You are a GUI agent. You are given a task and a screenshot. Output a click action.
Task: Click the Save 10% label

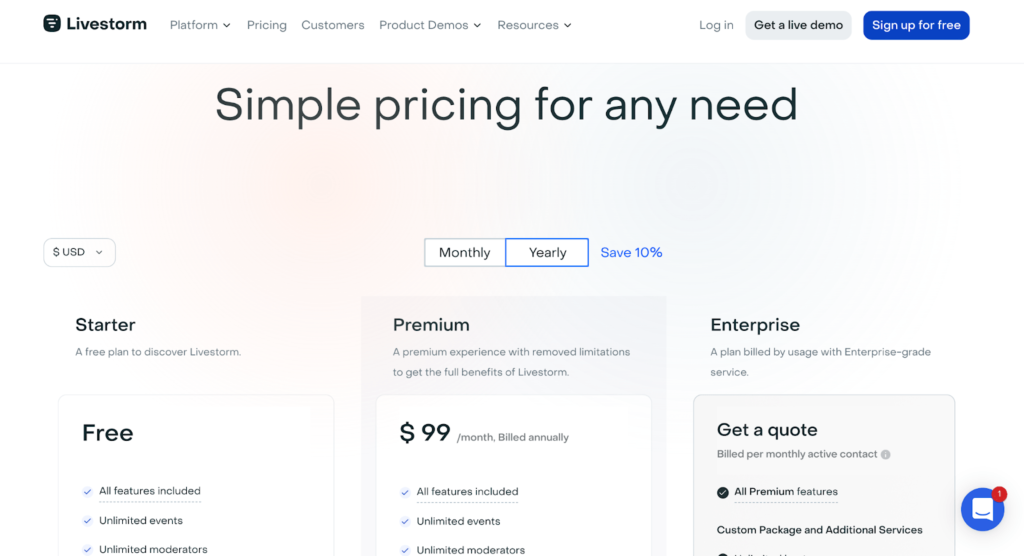pos(631,252)
